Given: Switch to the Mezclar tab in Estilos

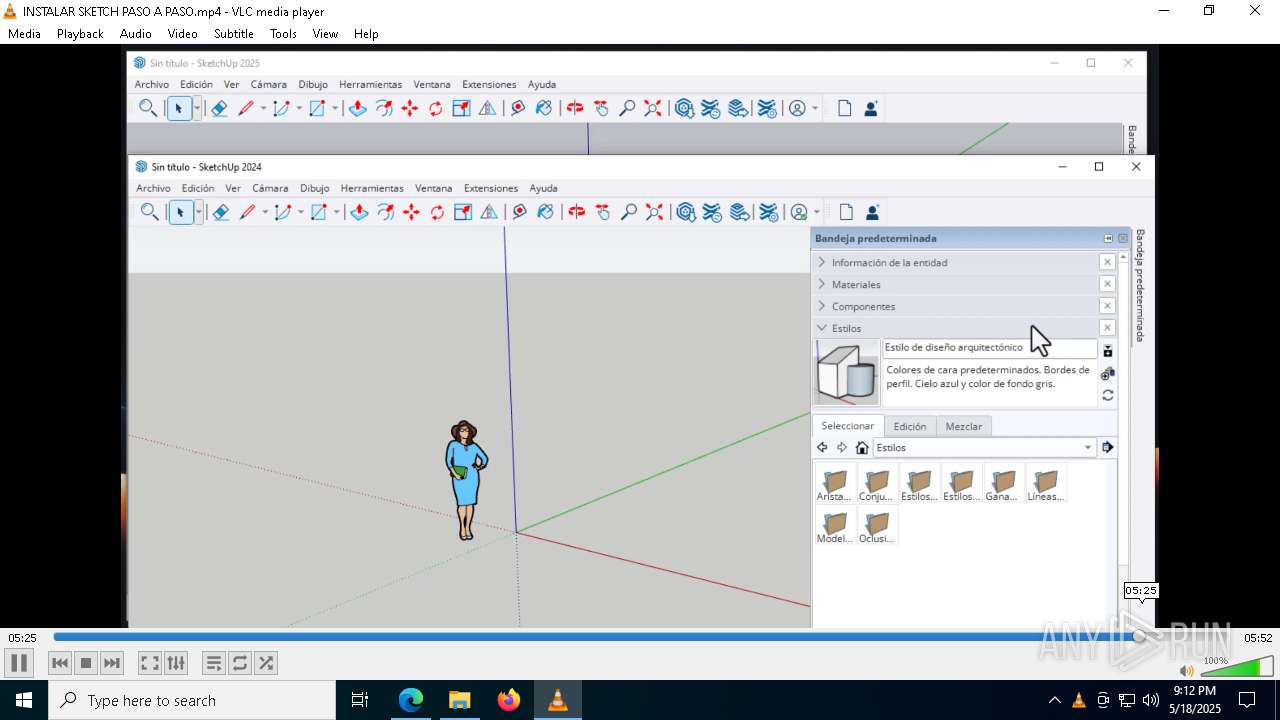Looking at the screenshot, I should (963, 426).
